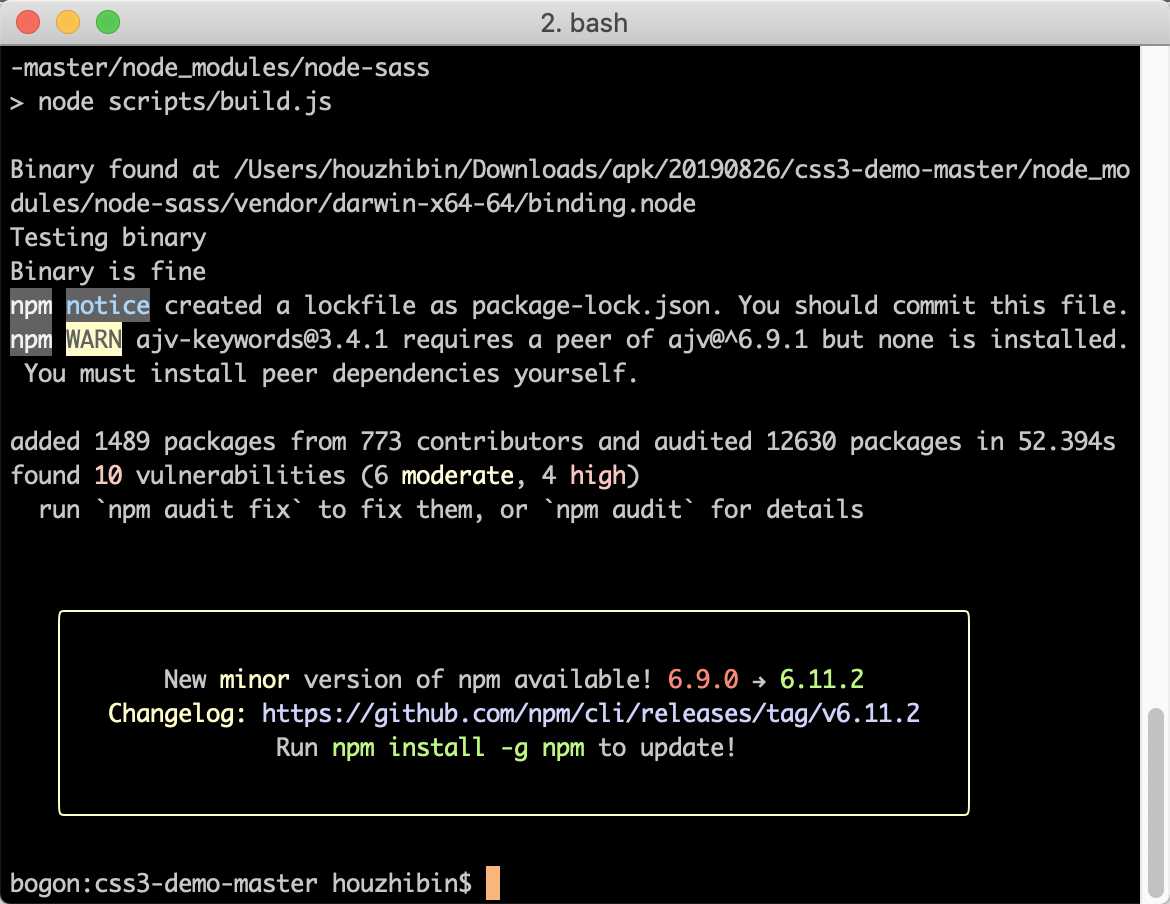This screenshot has width=1170, height=904.
Task: Click 'bogon:css3-demo-master' prompt text
Action: [164, 884]
